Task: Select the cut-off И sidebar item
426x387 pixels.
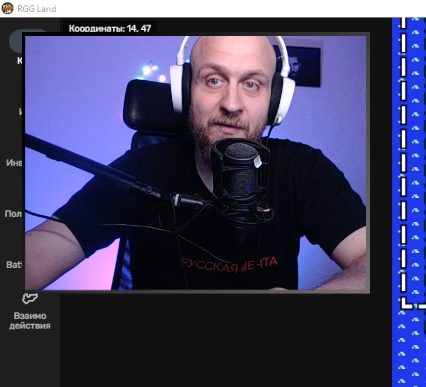Action: point(20,112)
